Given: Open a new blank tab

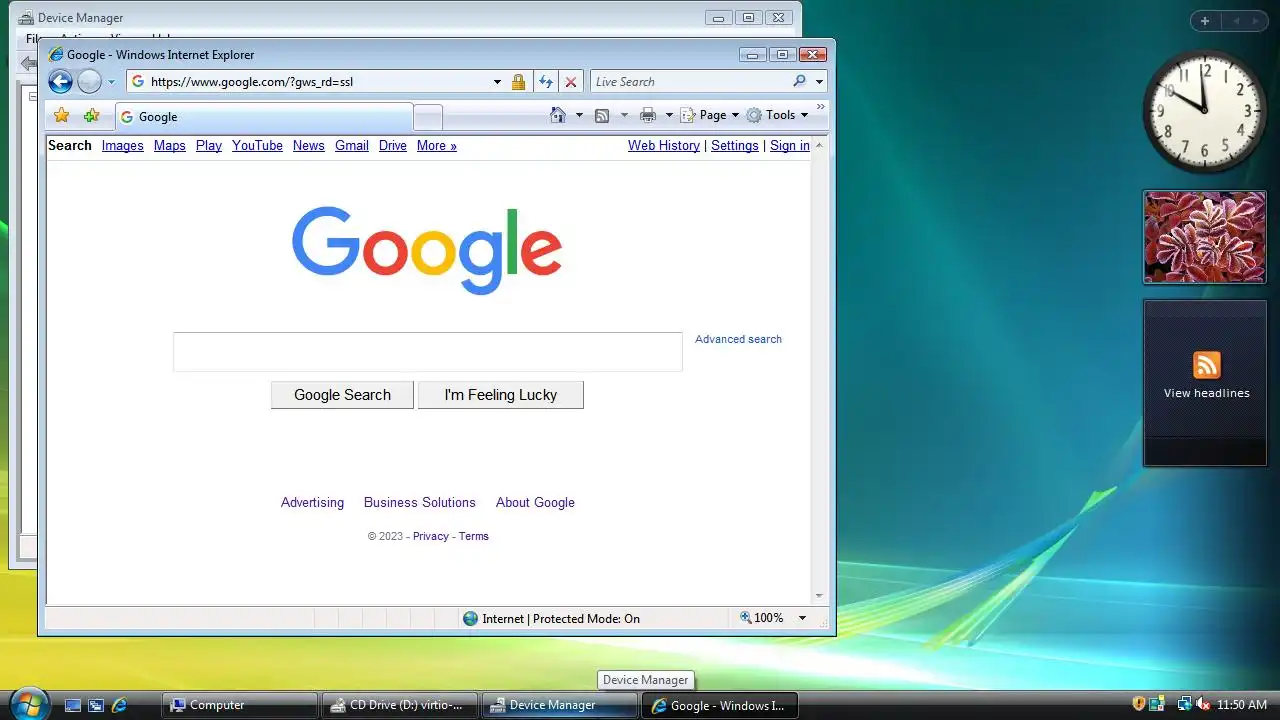Looking at the screenshot, I should (x=428, y=117).
